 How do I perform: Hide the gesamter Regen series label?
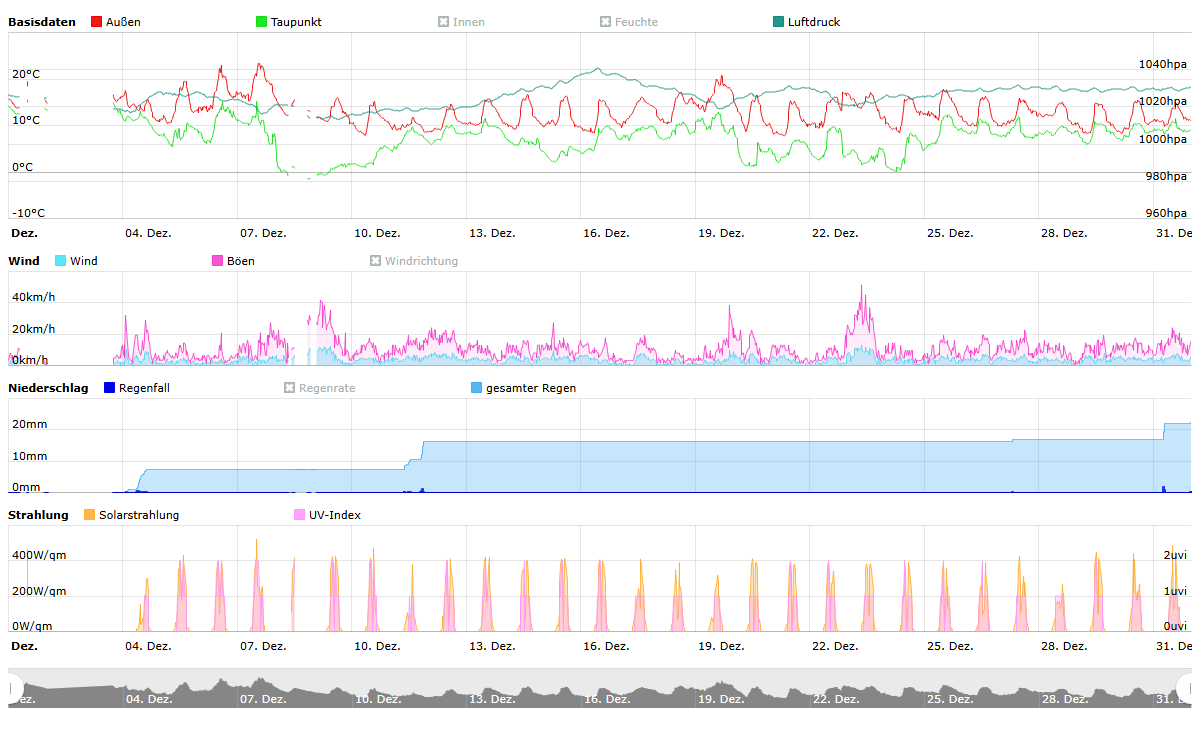click(x=530, y=388)
